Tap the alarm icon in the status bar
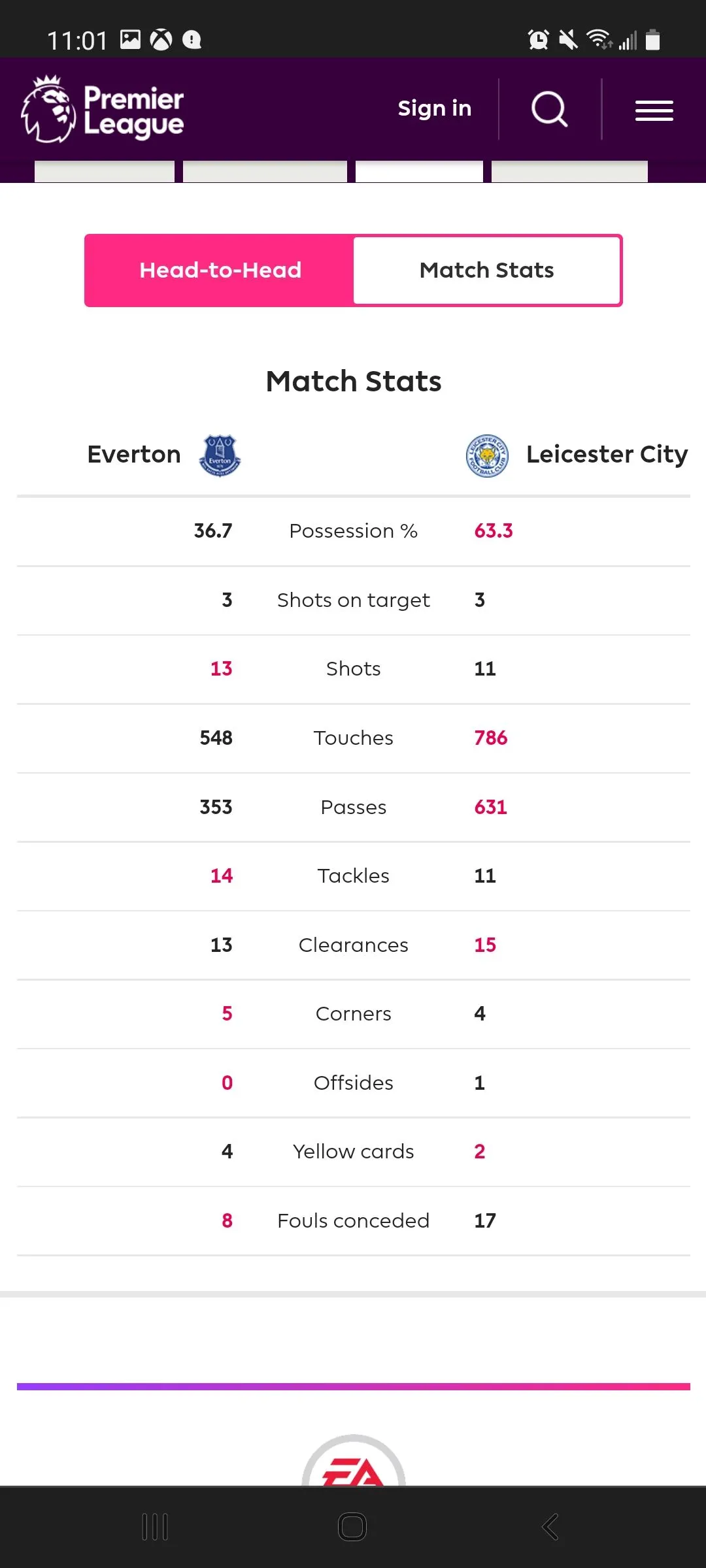706x1568 pixels. (x=538, y=40)
